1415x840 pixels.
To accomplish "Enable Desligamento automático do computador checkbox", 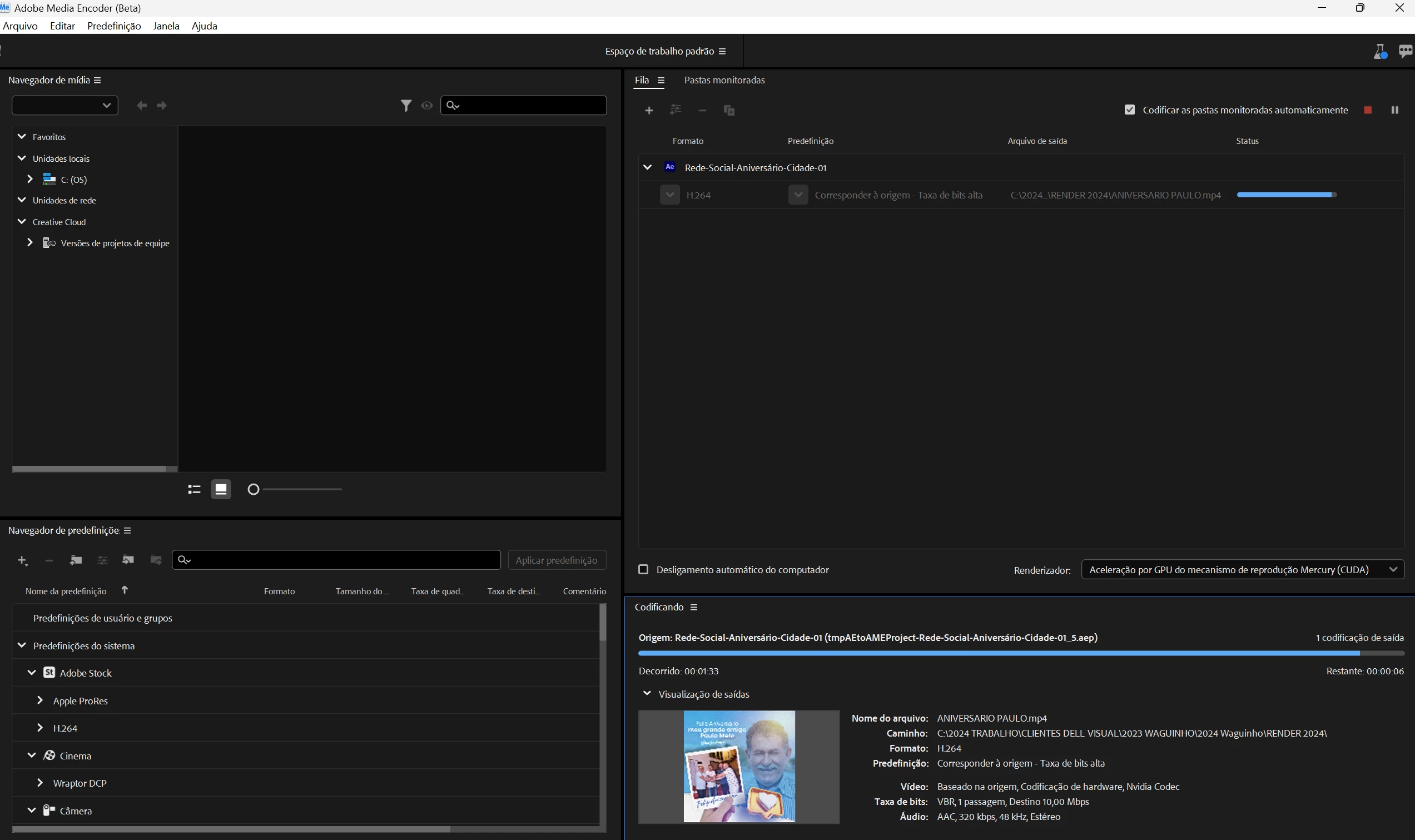I will coord(643,569).
